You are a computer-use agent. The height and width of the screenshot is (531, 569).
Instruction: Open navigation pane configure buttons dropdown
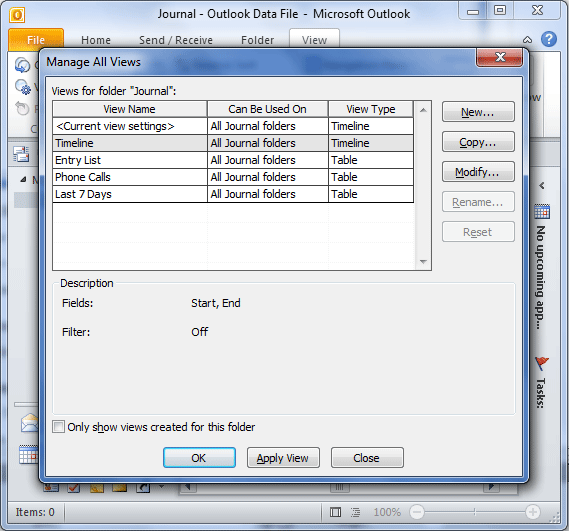(x=161, y=487)
